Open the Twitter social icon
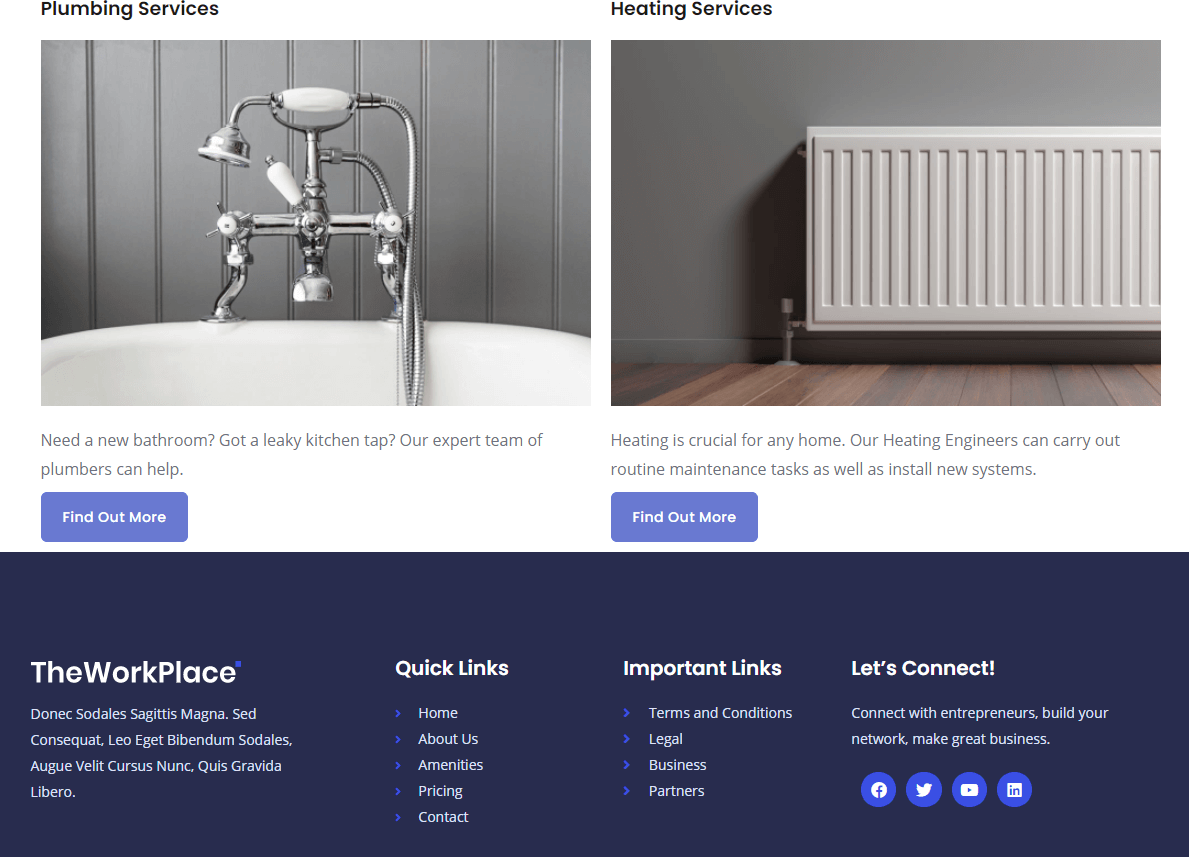Image resolution: width=1189 pixels, height=857 pixels. 924,790
